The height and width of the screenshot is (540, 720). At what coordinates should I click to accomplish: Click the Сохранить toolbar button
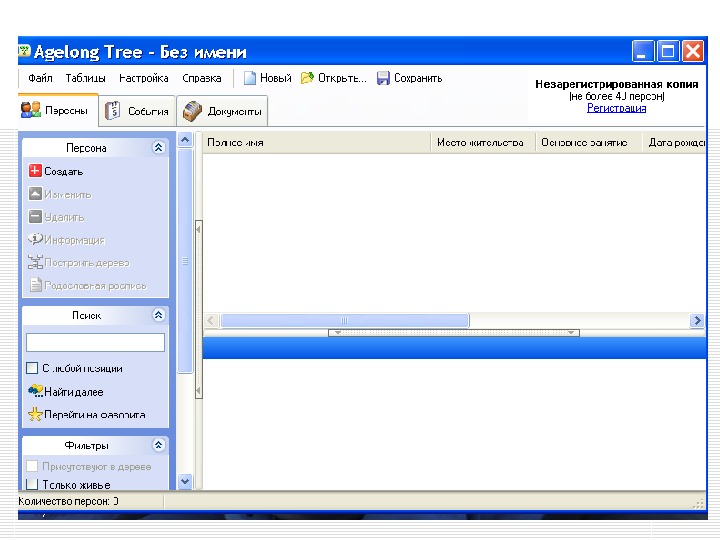click(409, 78)
